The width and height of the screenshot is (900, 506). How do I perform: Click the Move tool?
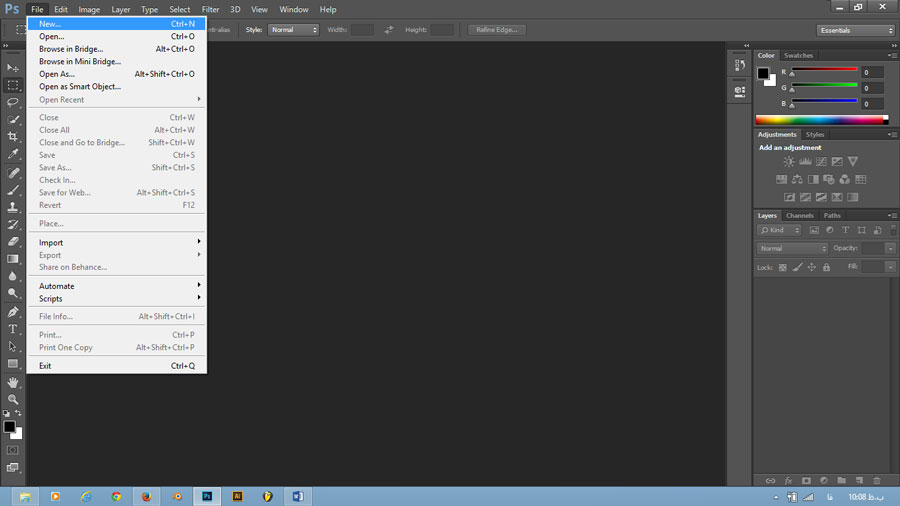coord(13,67)
